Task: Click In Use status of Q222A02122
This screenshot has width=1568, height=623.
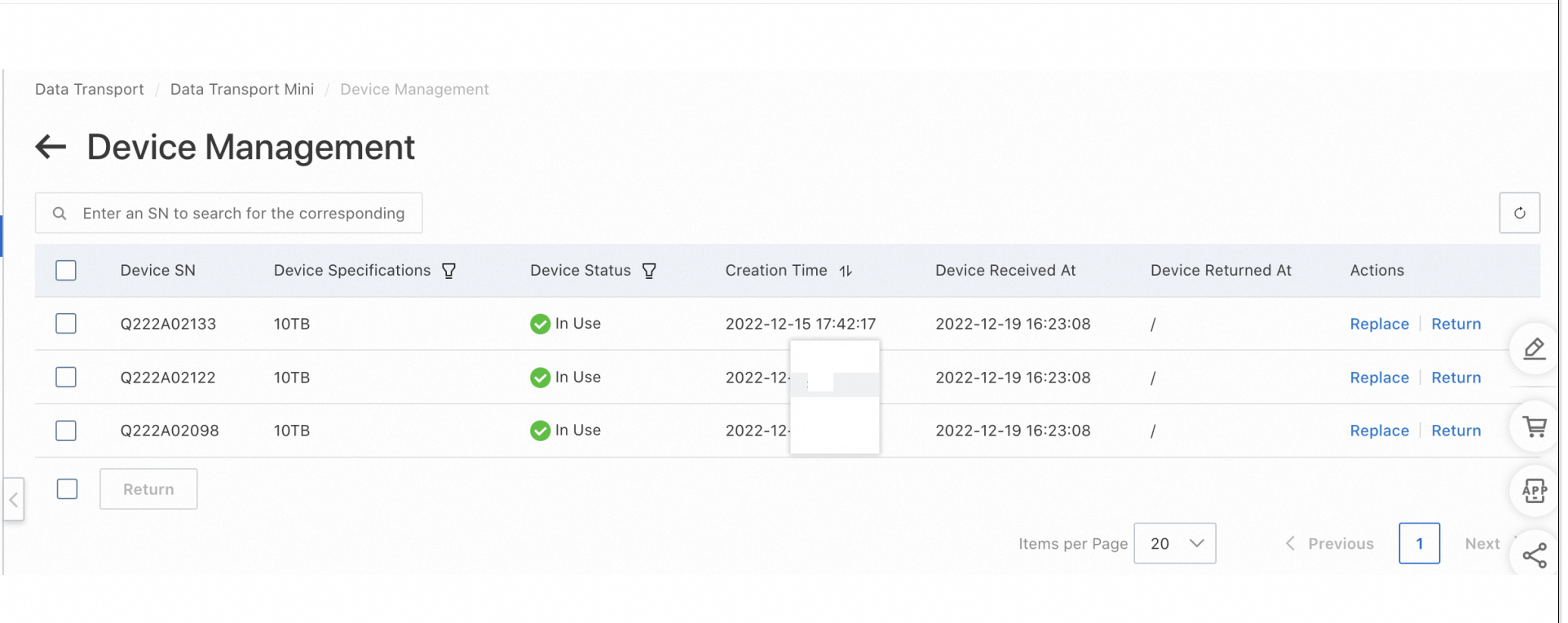Action: (x=565, y=378)
